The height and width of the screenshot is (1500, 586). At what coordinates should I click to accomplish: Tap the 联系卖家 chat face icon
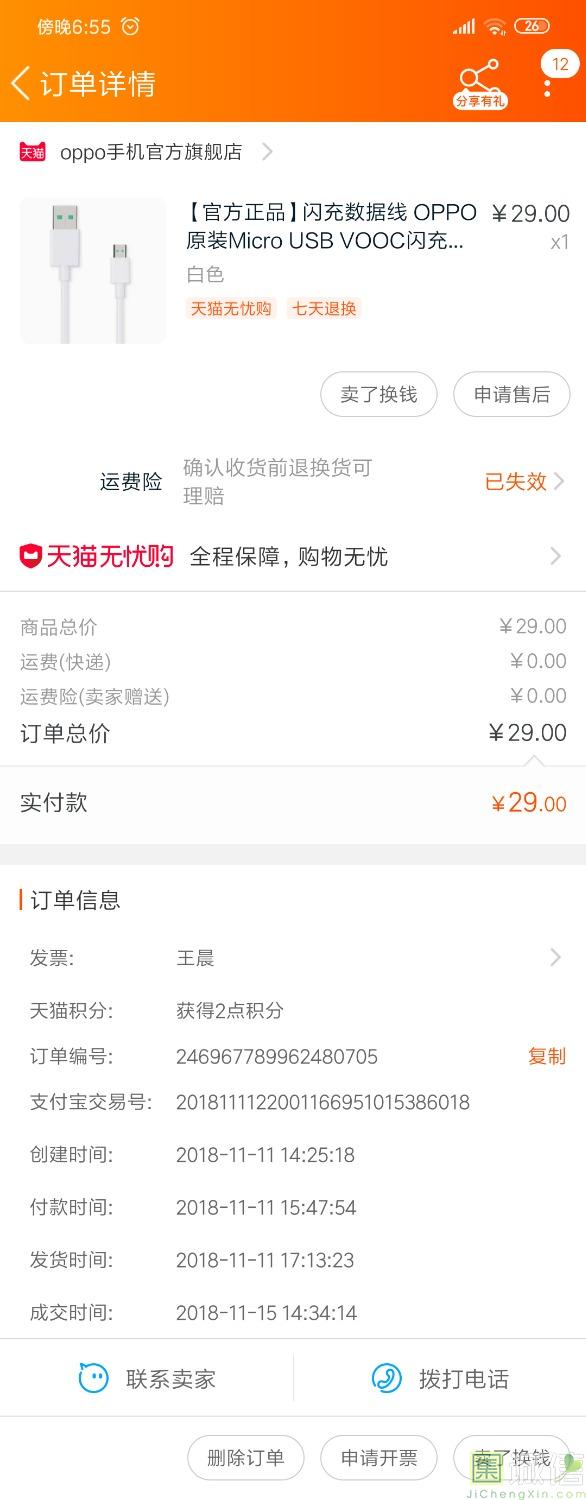(93, 1379)
